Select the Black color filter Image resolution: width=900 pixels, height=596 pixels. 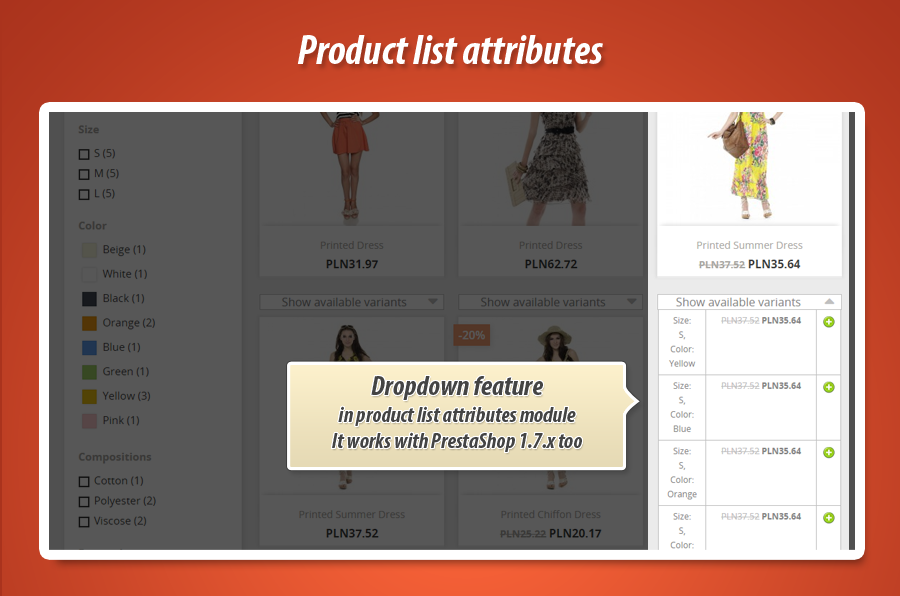pyautogui.click(x=87, y=298)
